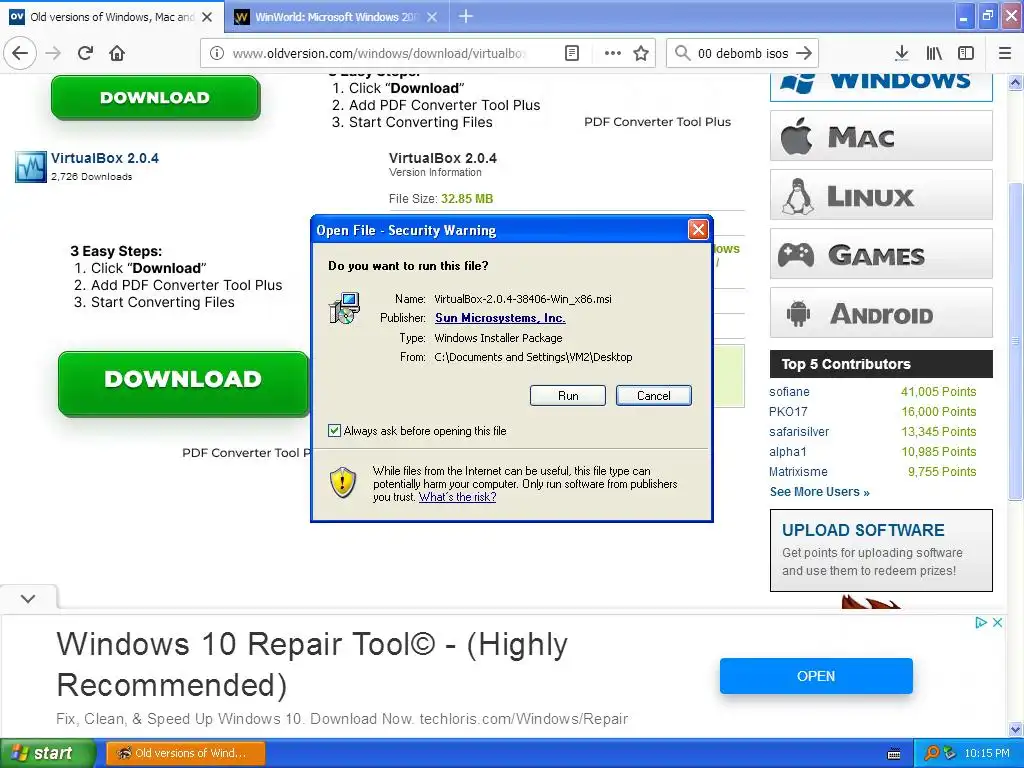Open contributor sofiane's profile
Image resolution: width=1024 pixels, height=768 pixels.
pyautogui.click(x=789, y=392)
